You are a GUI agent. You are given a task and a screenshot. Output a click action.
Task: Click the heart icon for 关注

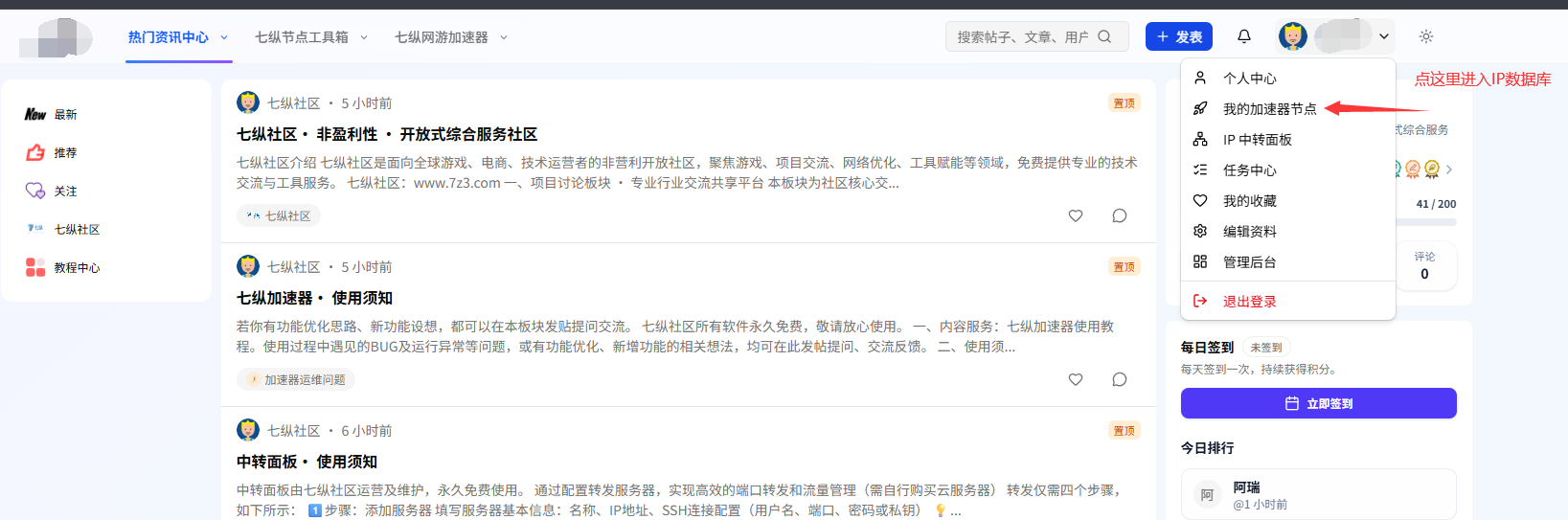point(35,191)
